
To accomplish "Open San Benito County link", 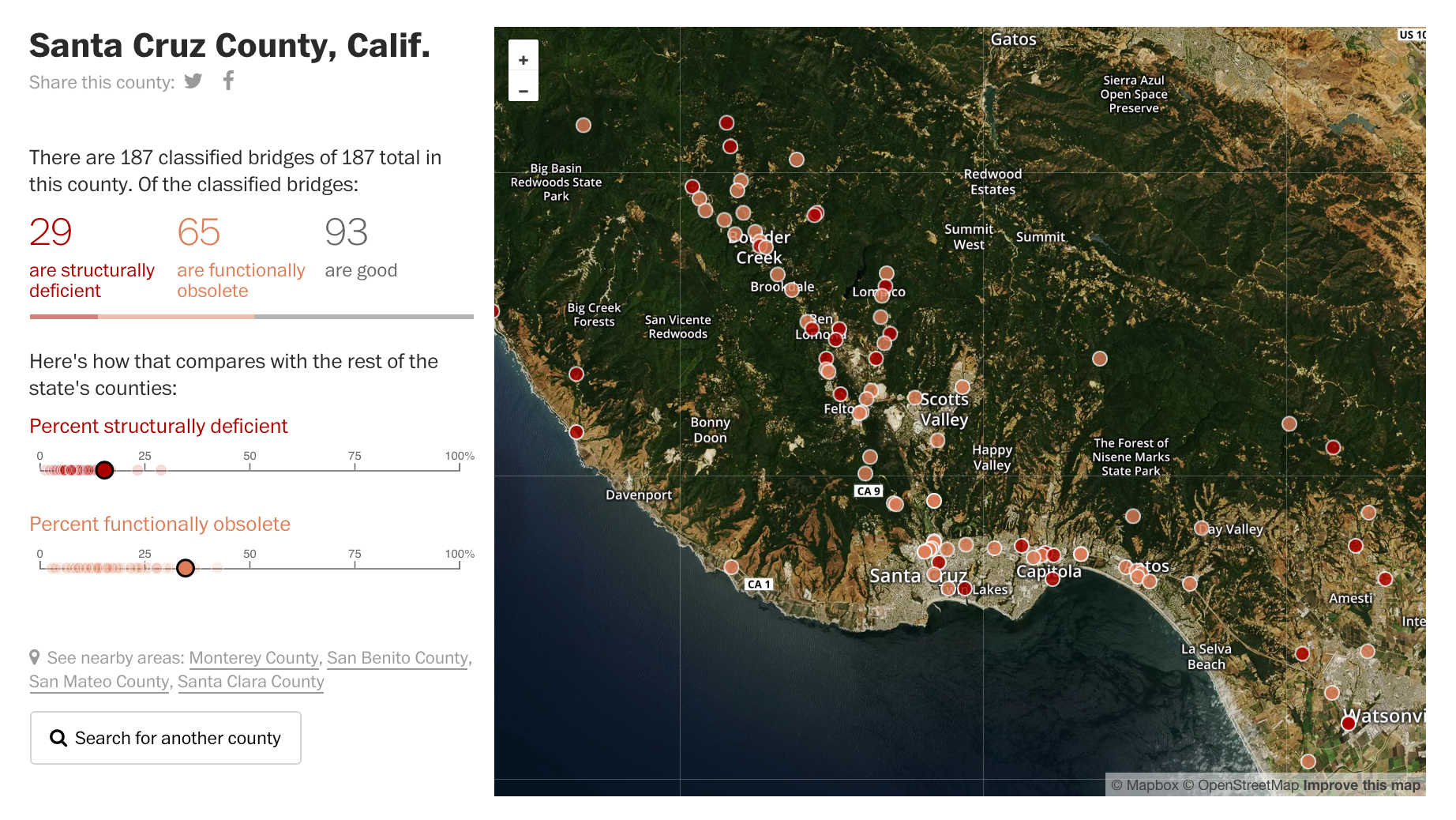I will (x=397, y=658).
